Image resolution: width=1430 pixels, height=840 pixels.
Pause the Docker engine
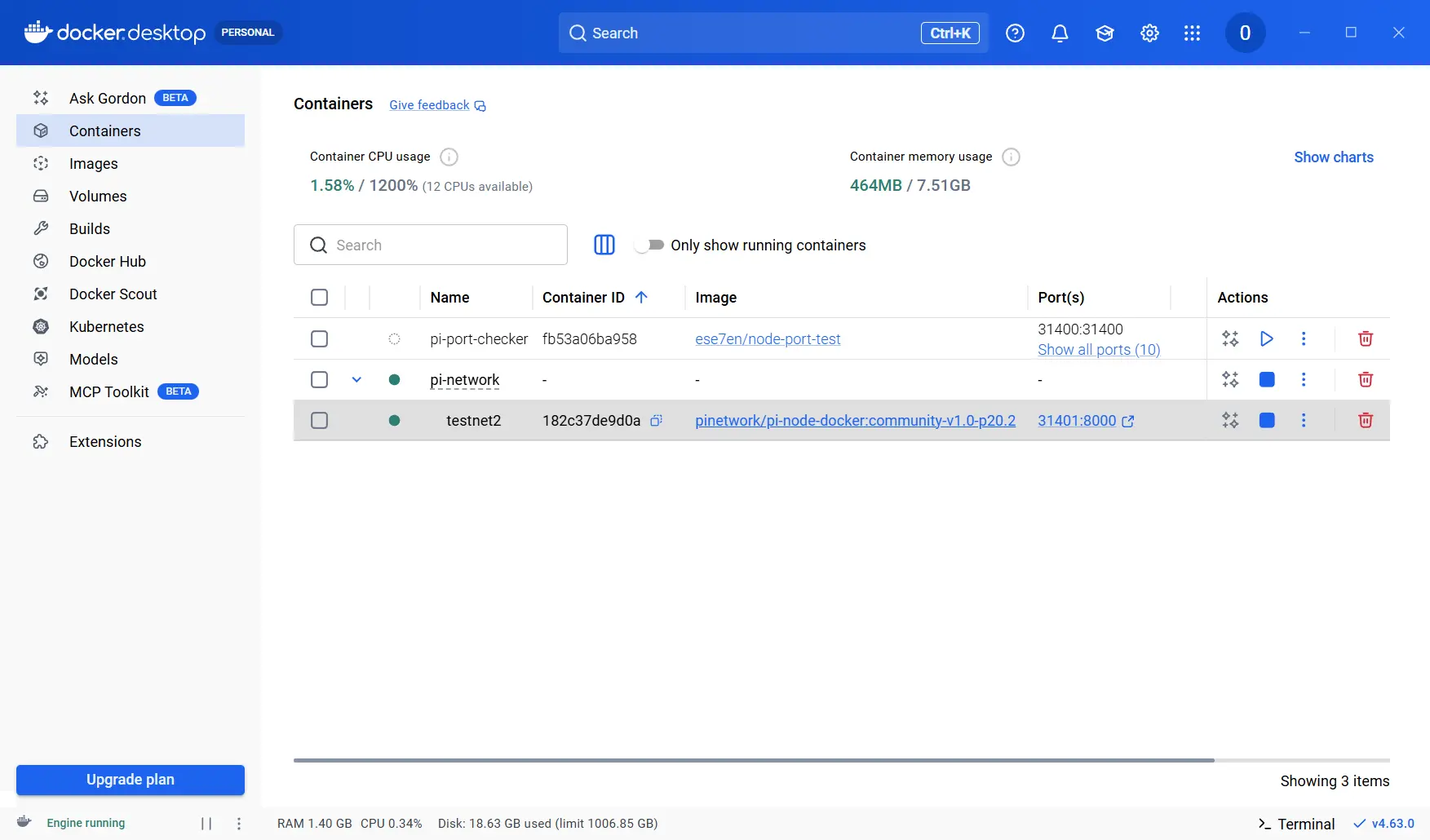(x=206, y=824)
